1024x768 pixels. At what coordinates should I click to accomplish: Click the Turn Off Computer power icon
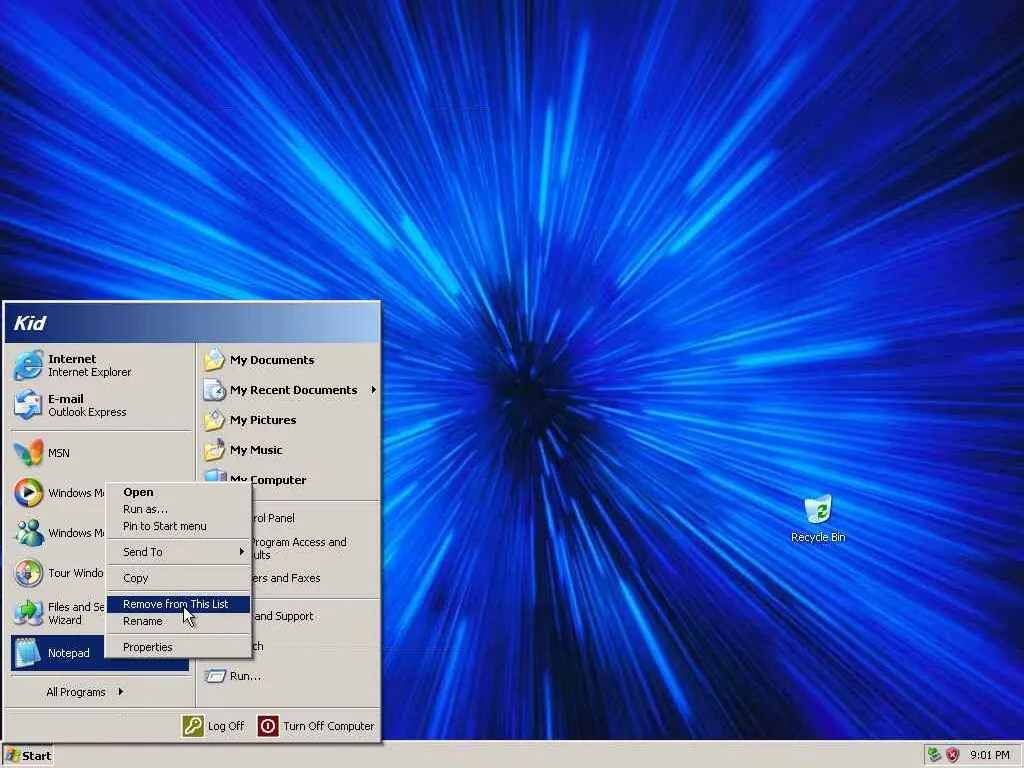coord(268,726)
